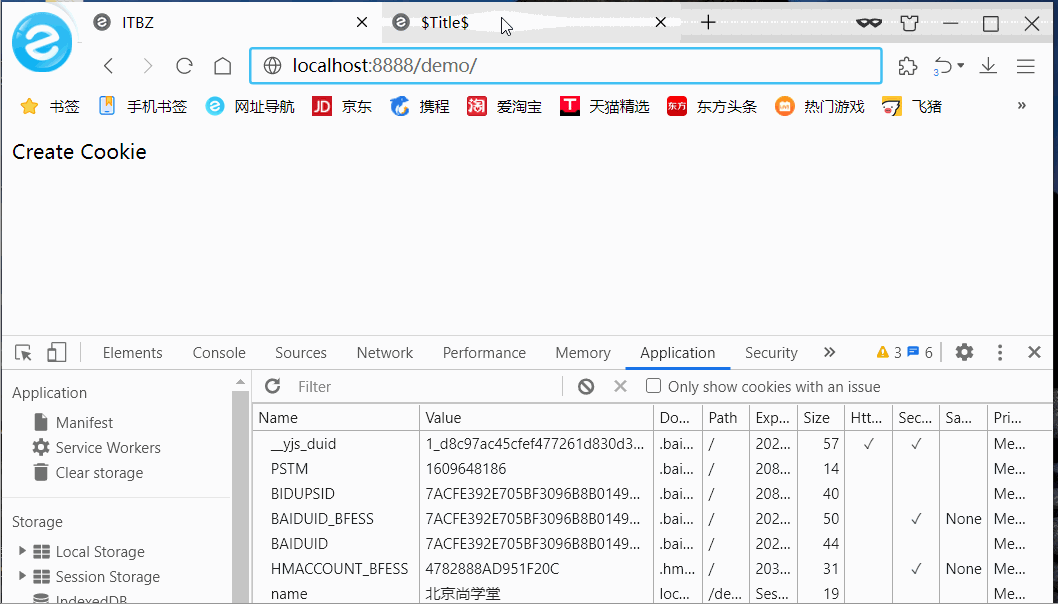Delete the selected cookie
Image resolution: width=1058 pixels, height=604 pixels.
click(621, 387)
